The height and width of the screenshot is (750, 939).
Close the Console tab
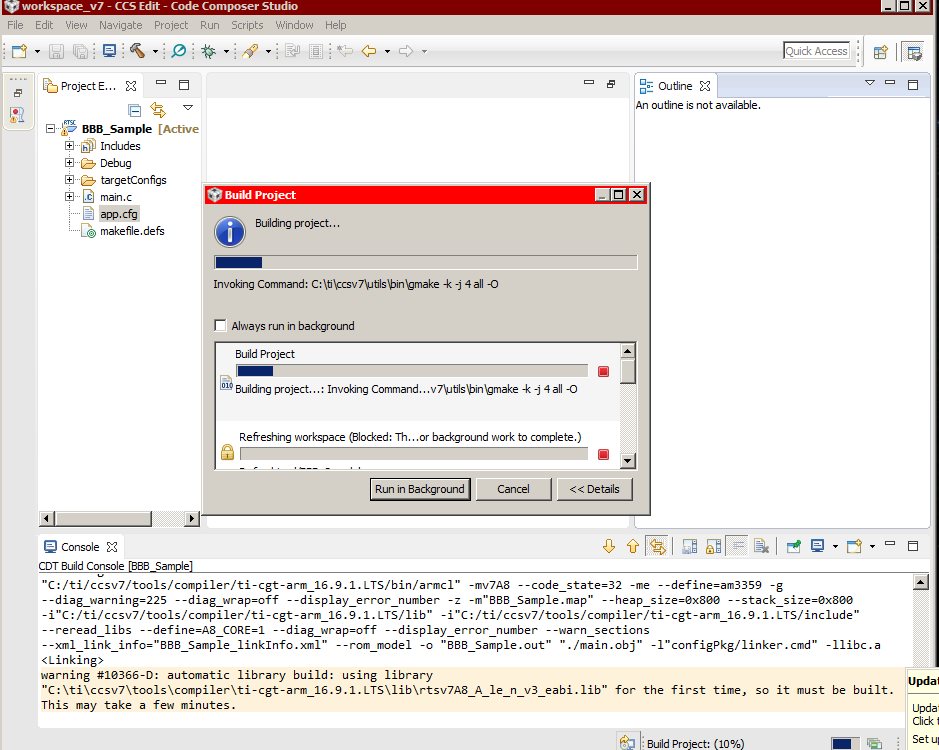coord(111,547)
